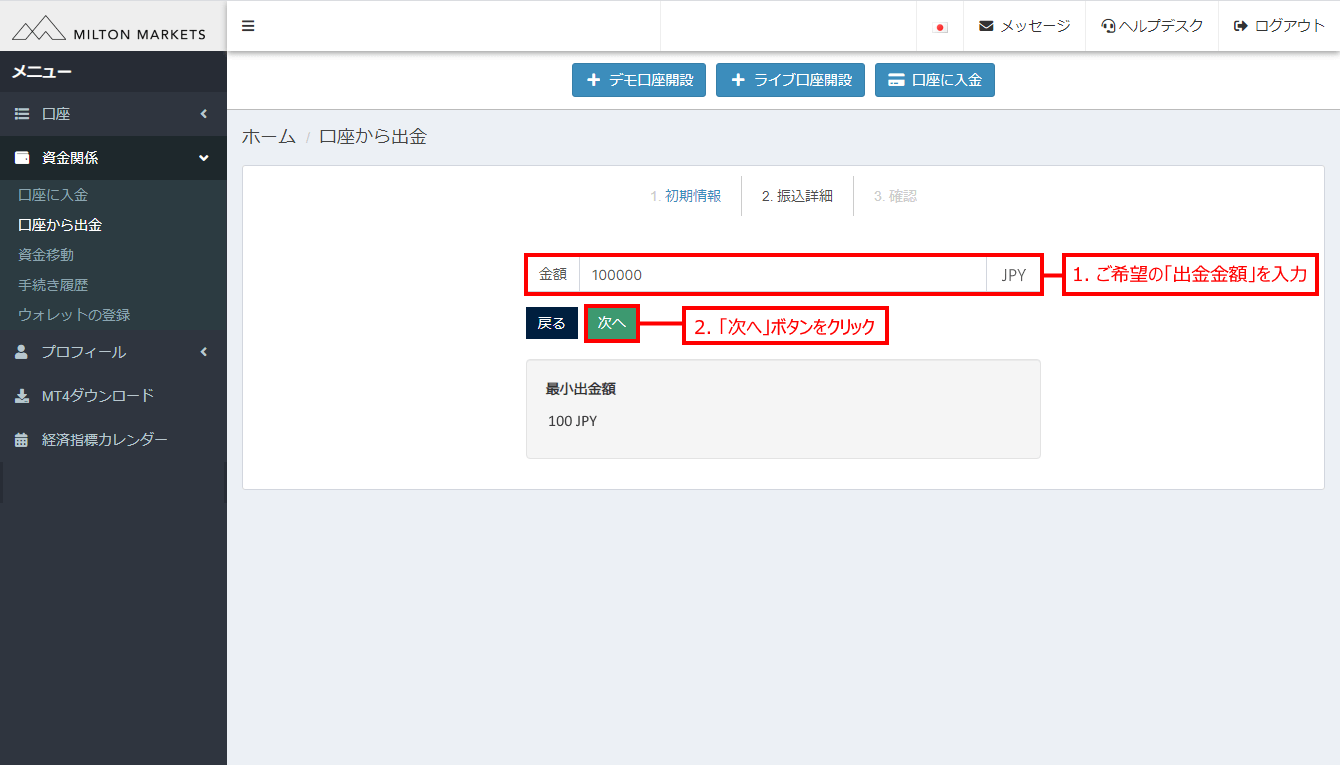The width and height of the screenshot is (1340, 765).
Task: Click the Milton Markets logo
Action: (x=109, y=28)
